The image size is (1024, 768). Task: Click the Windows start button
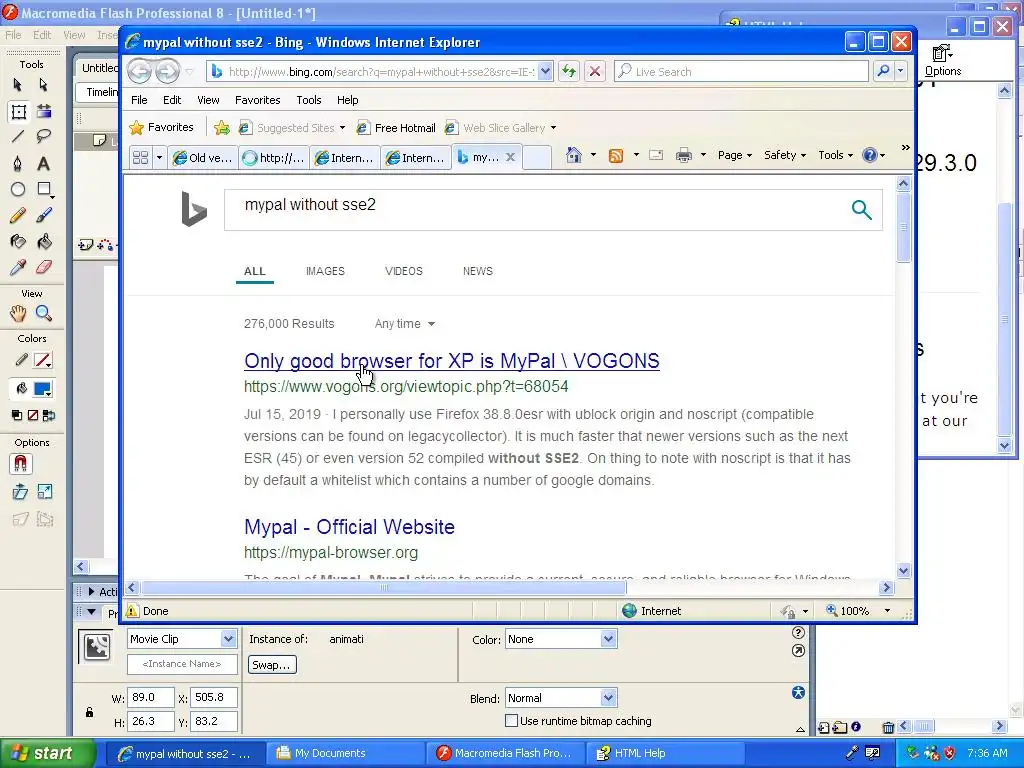47,753
